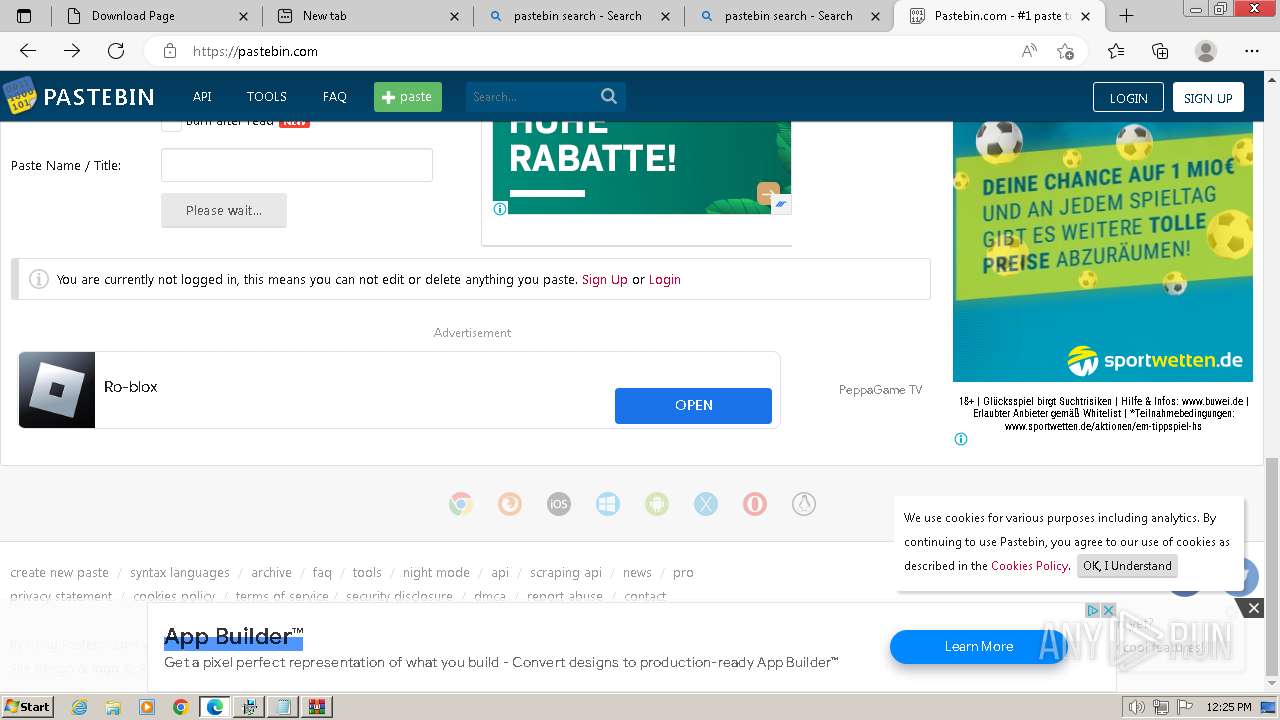
Task: Click Learn More on App Builder ad
Action: point(979,647)
